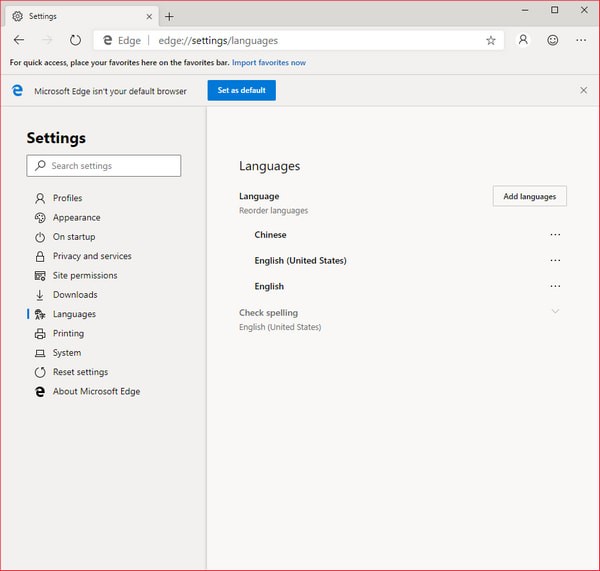This screenshot has width=600, height=571.
Task: Click the Import favorites now link
Action: point(269,63)
